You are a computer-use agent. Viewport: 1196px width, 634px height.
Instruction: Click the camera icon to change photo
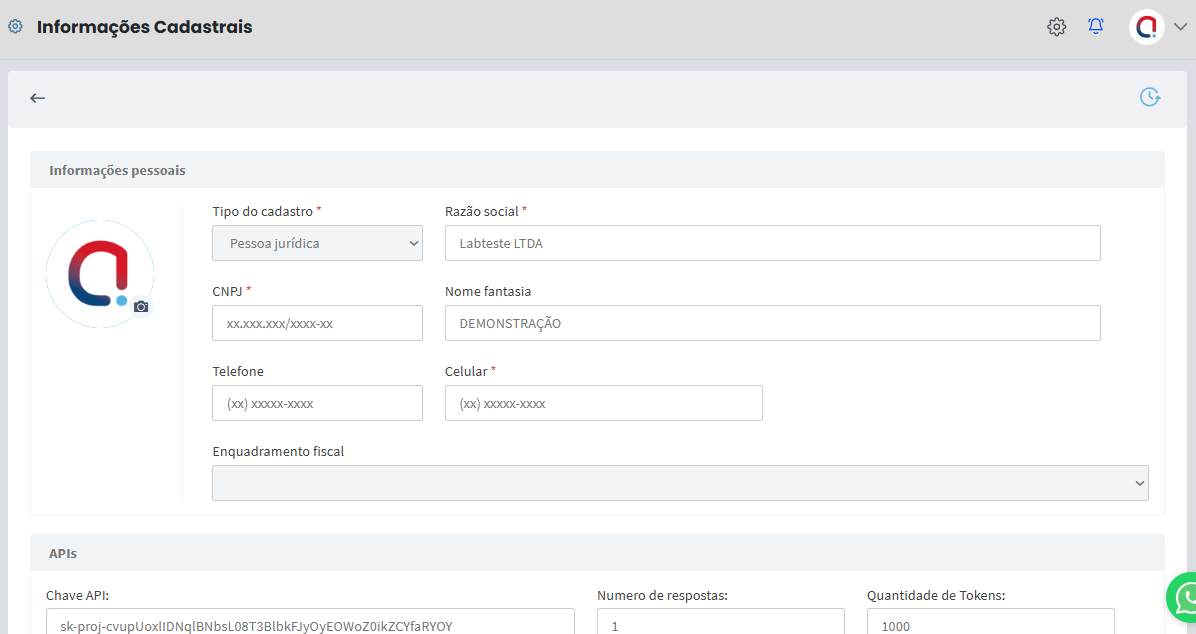[141, 307]
